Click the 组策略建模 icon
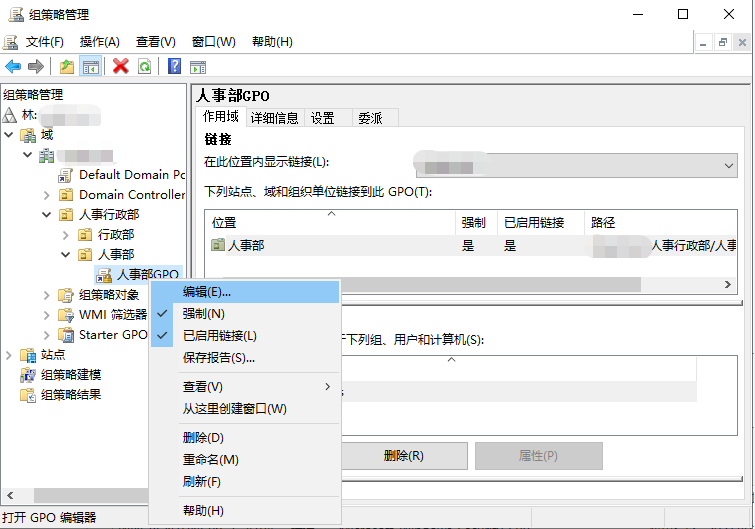Image resolution: width=755 pixels, height=529 pixels. [x=27, y=375]
